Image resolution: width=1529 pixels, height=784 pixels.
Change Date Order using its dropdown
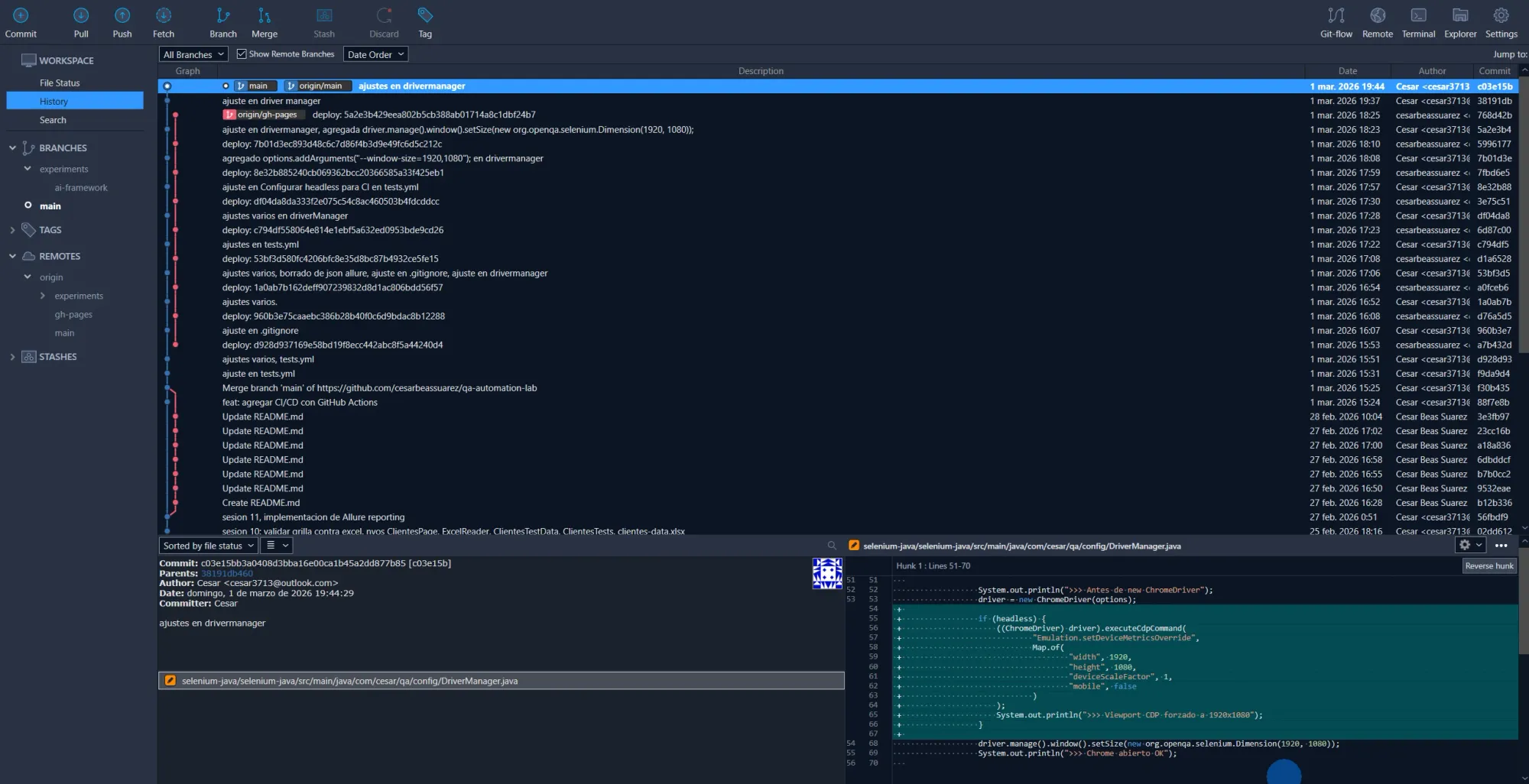pos(375,53)
